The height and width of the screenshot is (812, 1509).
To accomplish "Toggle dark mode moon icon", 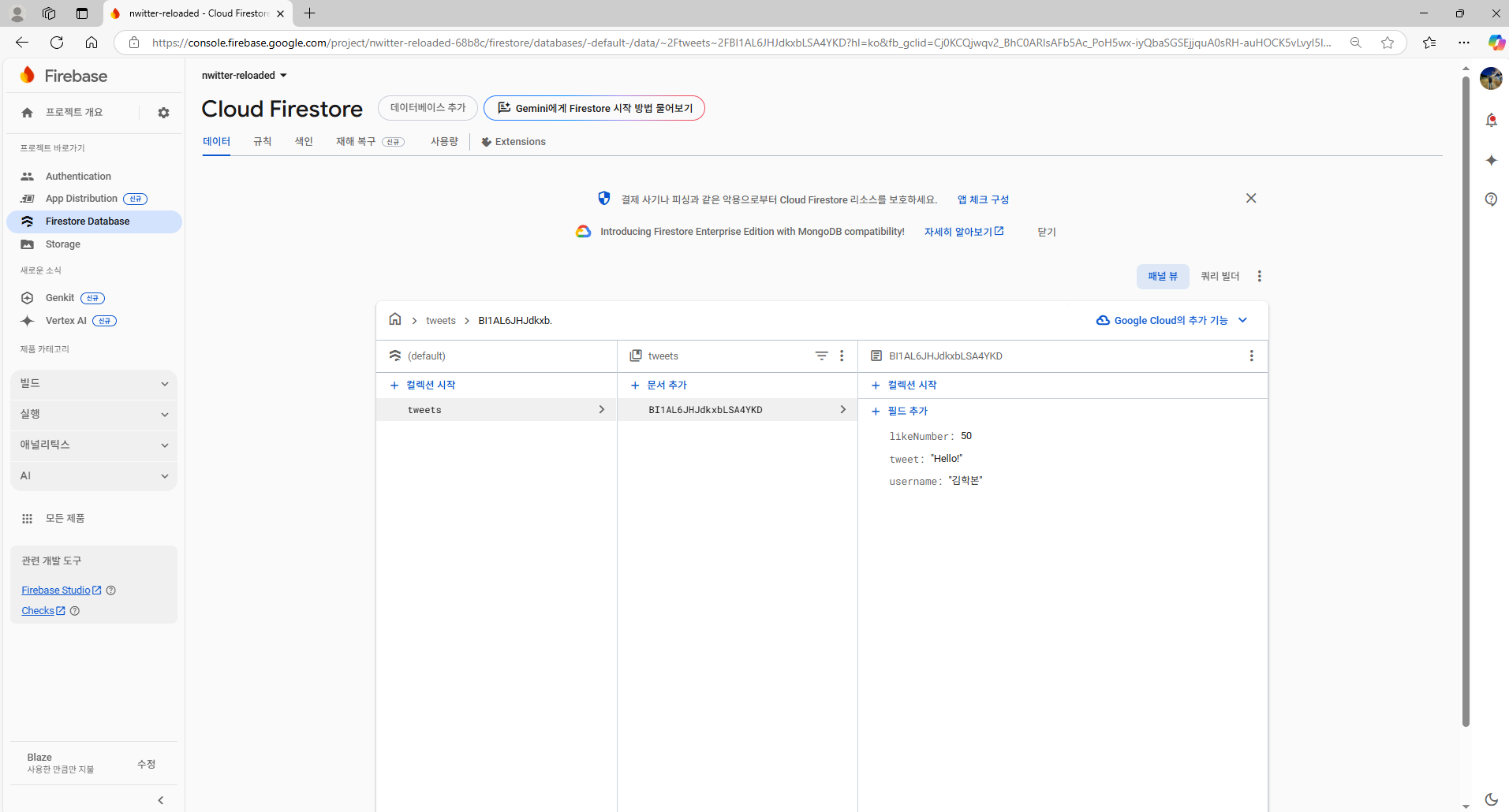I will [x=1491, y=799].
